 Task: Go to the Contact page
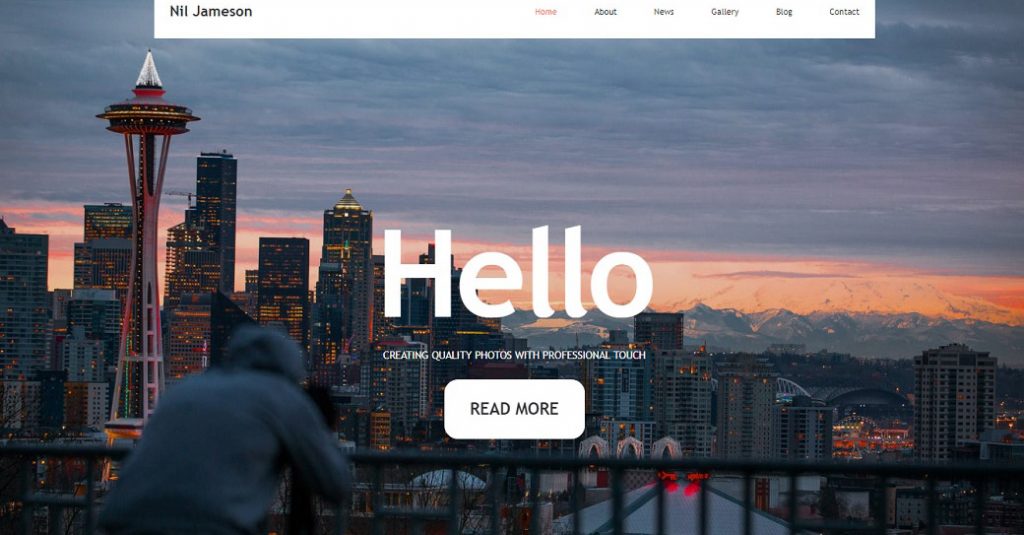844,12
